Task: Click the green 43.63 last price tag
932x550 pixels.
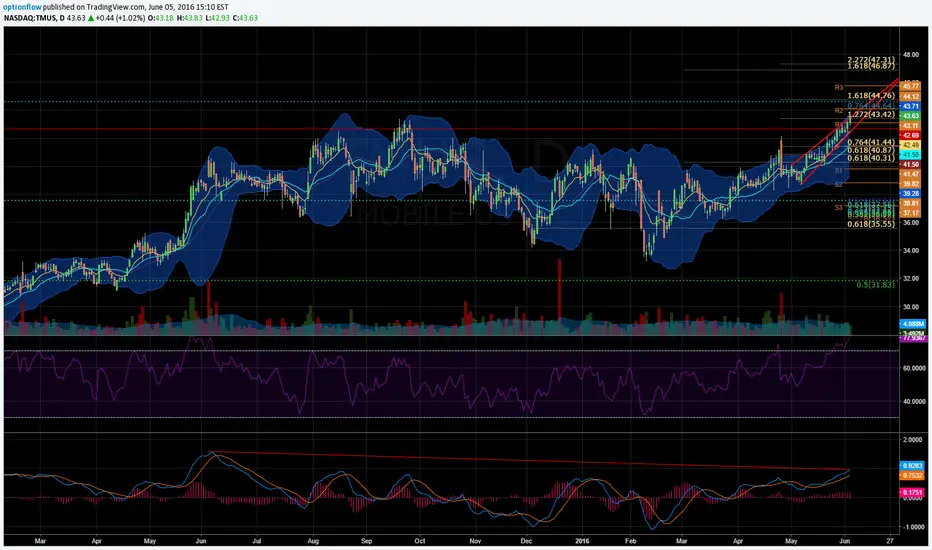Action: tap(911, 116)
